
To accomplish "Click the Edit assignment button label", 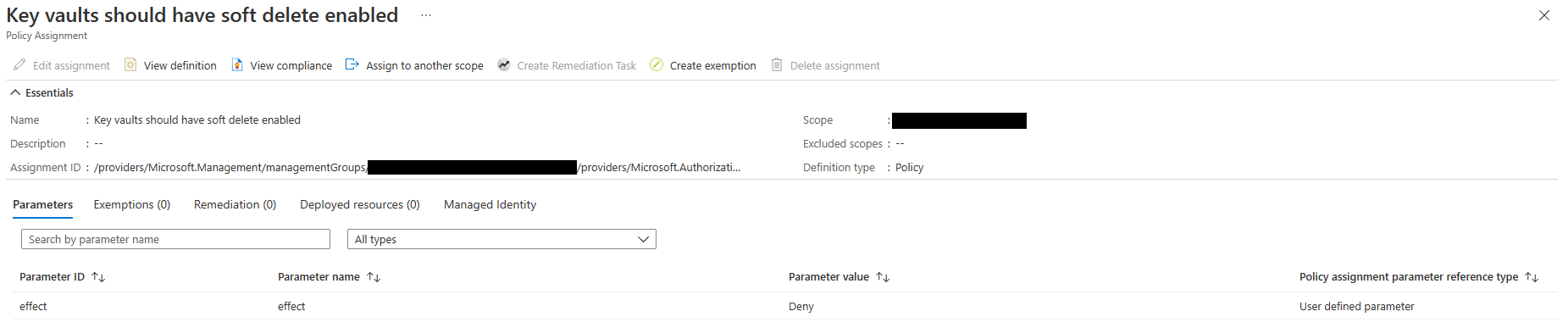I will pyautogui.click(x=71, y=65).
